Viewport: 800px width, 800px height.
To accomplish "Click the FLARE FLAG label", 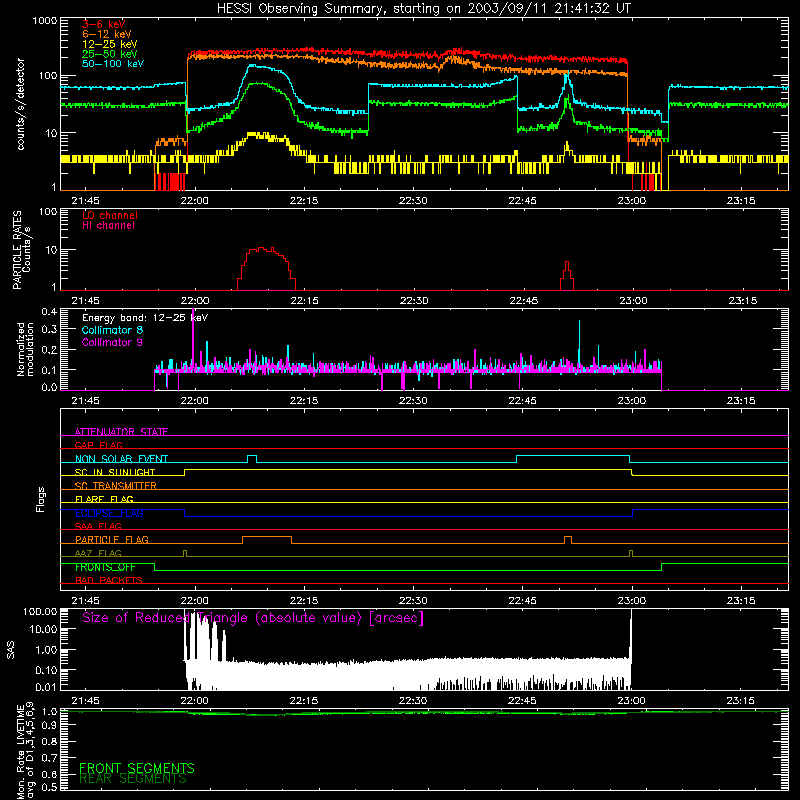I will coord(104,499).
